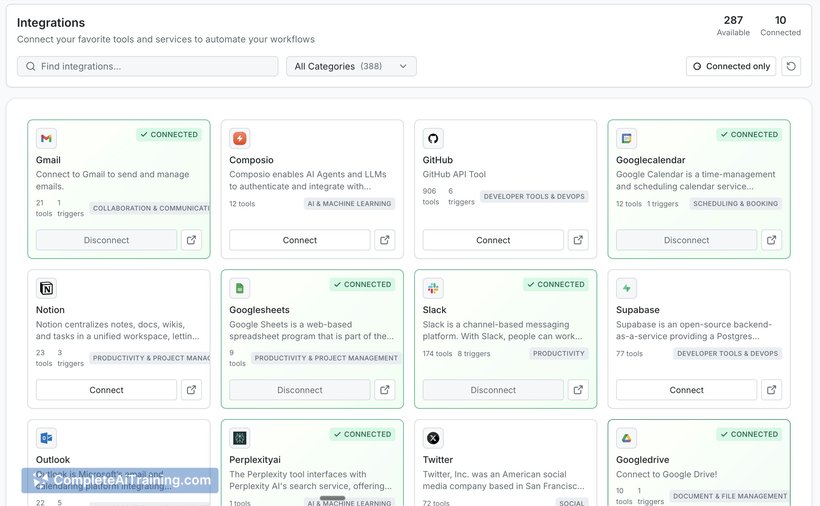
Task: Open Supabase external link icon
Action: tap(771, 390)
